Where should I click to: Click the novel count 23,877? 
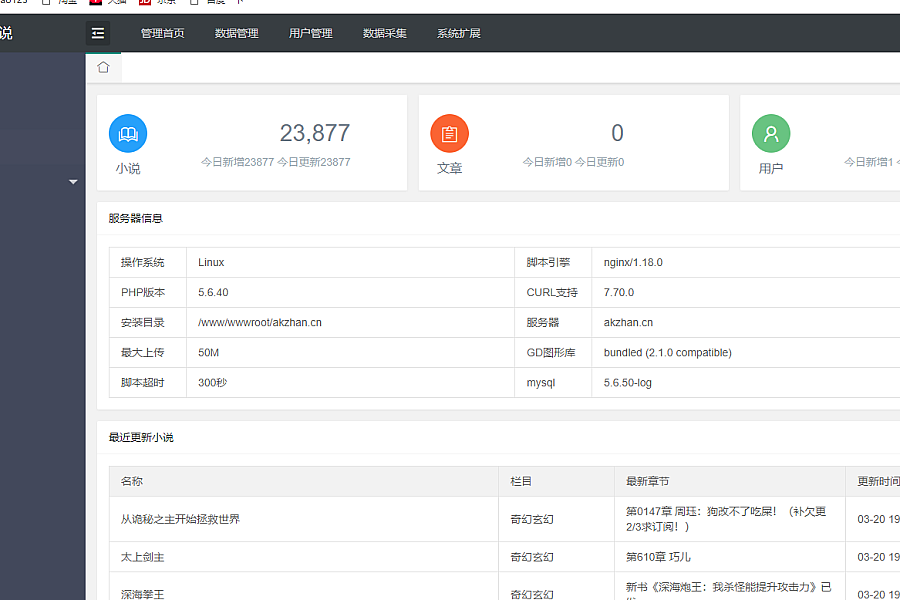pyautogui.click(x=315, y=133)
